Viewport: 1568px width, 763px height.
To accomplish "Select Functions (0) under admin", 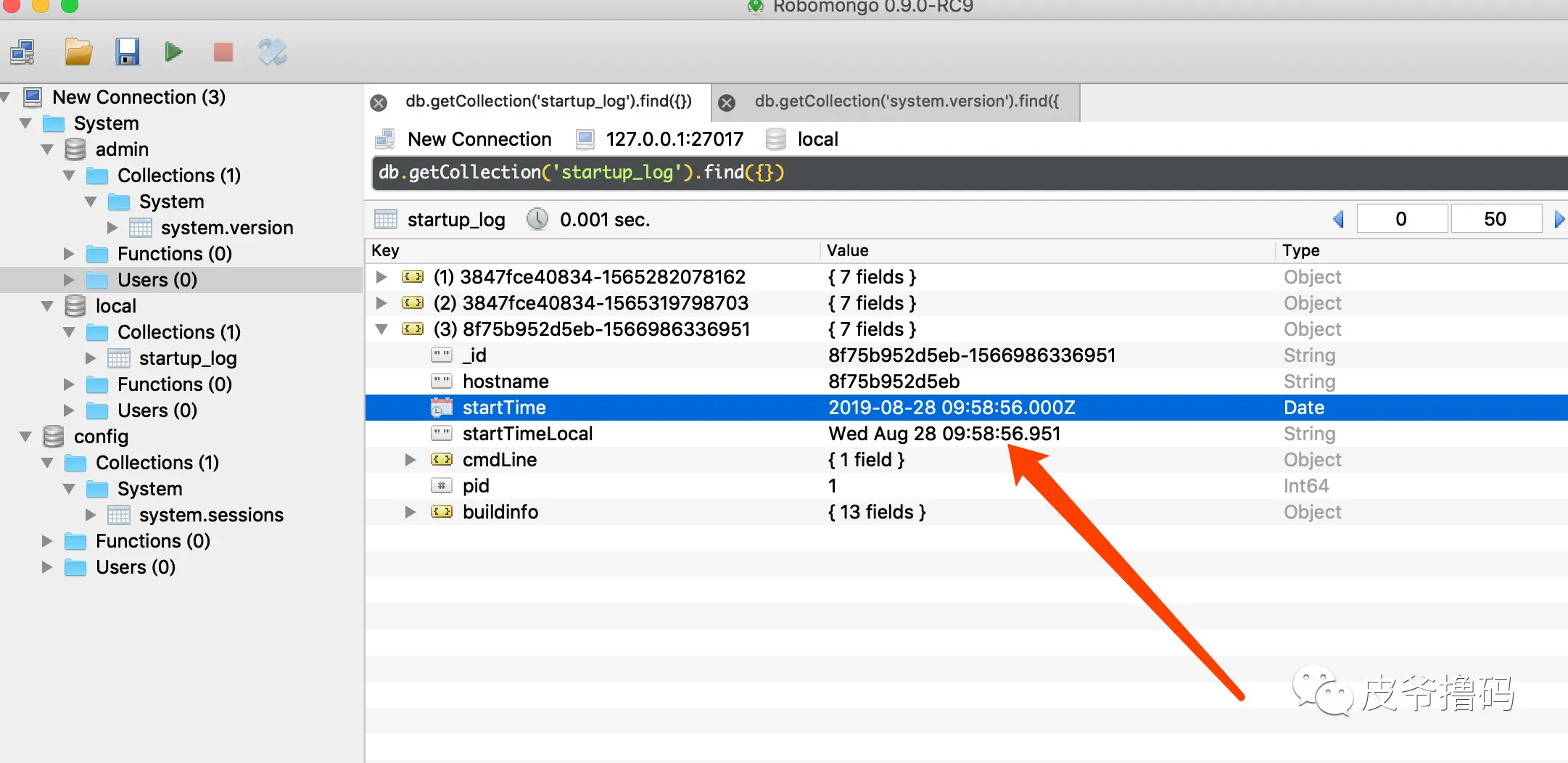I will point(175,254).
